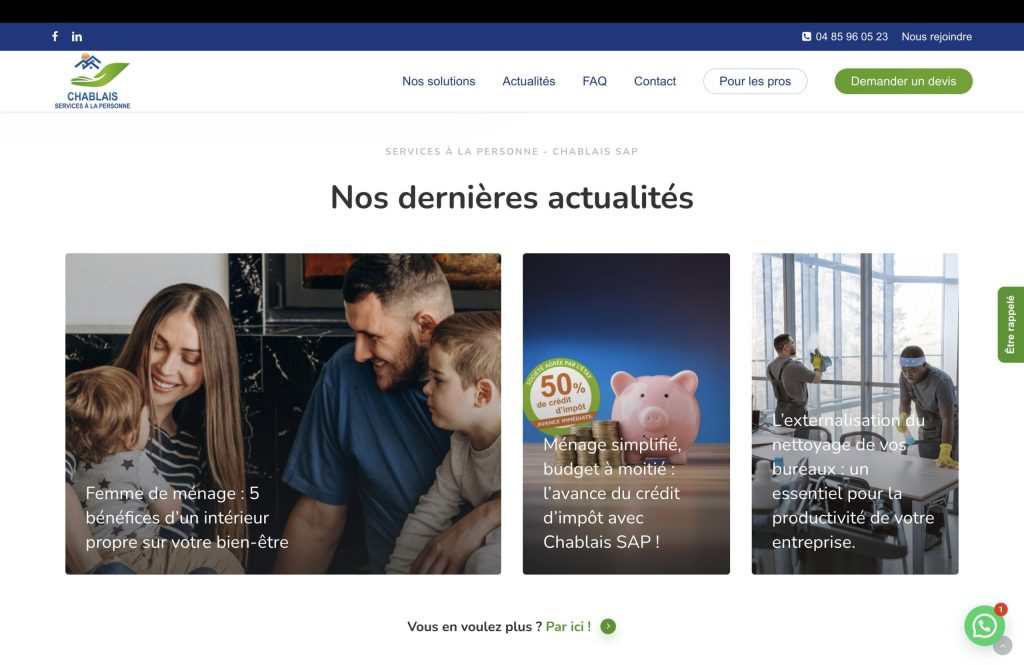Follow the Nous rejoindre link
The width and height of the screenshot is (1024, 665).
[x=936, y=37]
